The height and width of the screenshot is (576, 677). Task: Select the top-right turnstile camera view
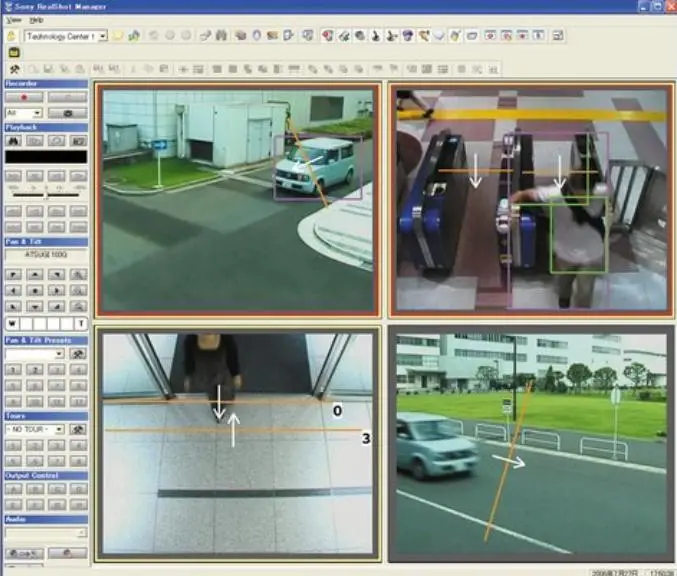pos(531,200)
